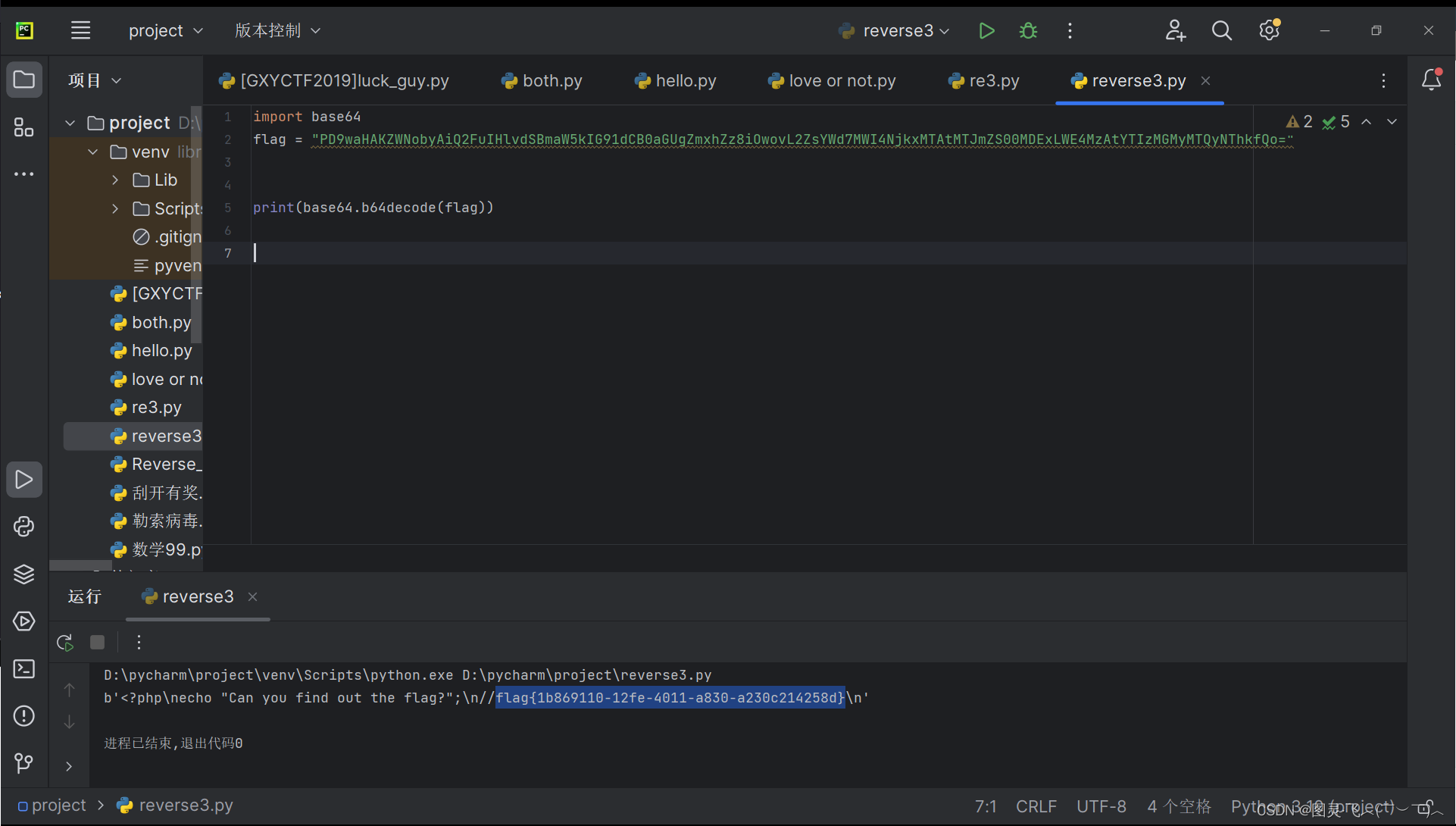Switch to hello.py tab
Viewport: 1456px width, 826px height.
pos(675,81)
